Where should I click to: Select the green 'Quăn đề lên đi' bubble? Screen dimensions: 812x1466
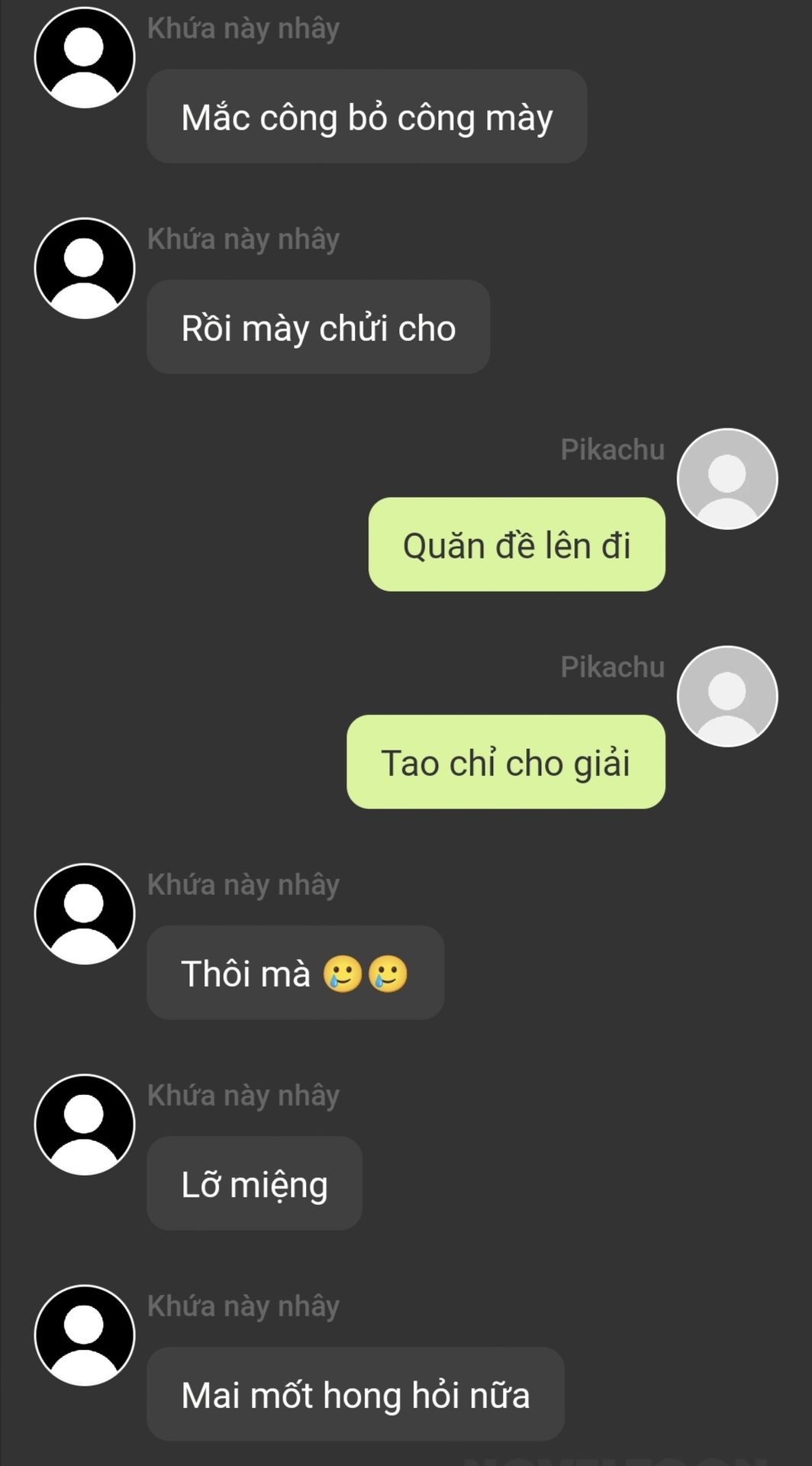tap(517, 544)
